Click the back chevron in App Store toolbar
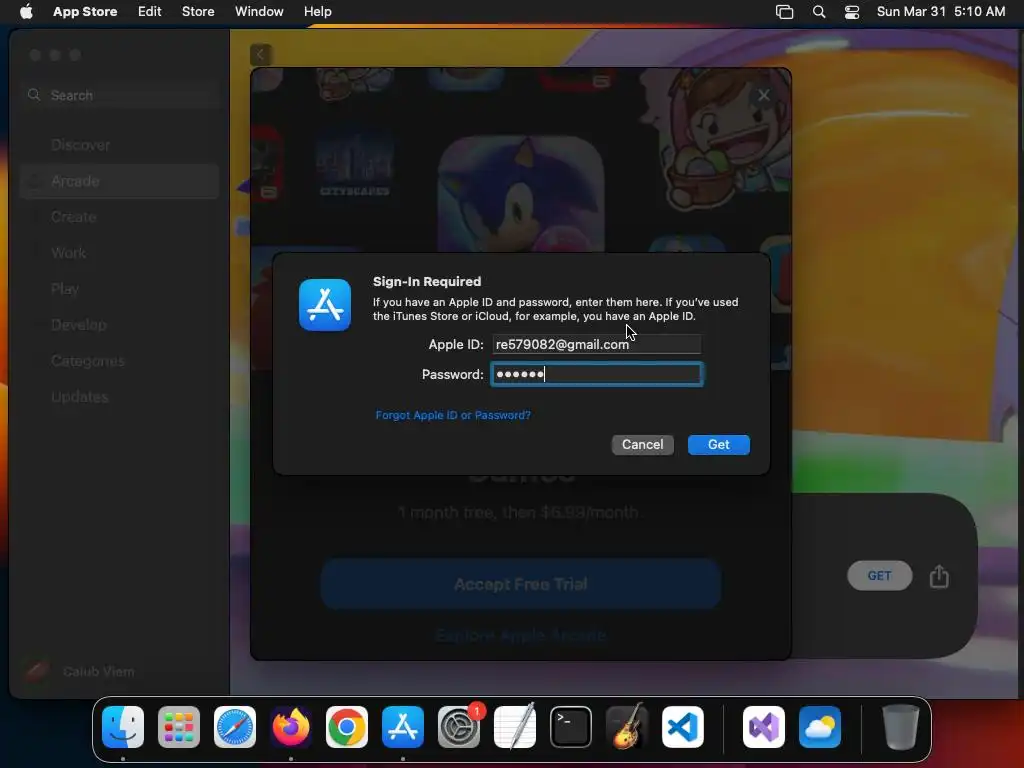1024x768 pixels. tap(261, 55)
